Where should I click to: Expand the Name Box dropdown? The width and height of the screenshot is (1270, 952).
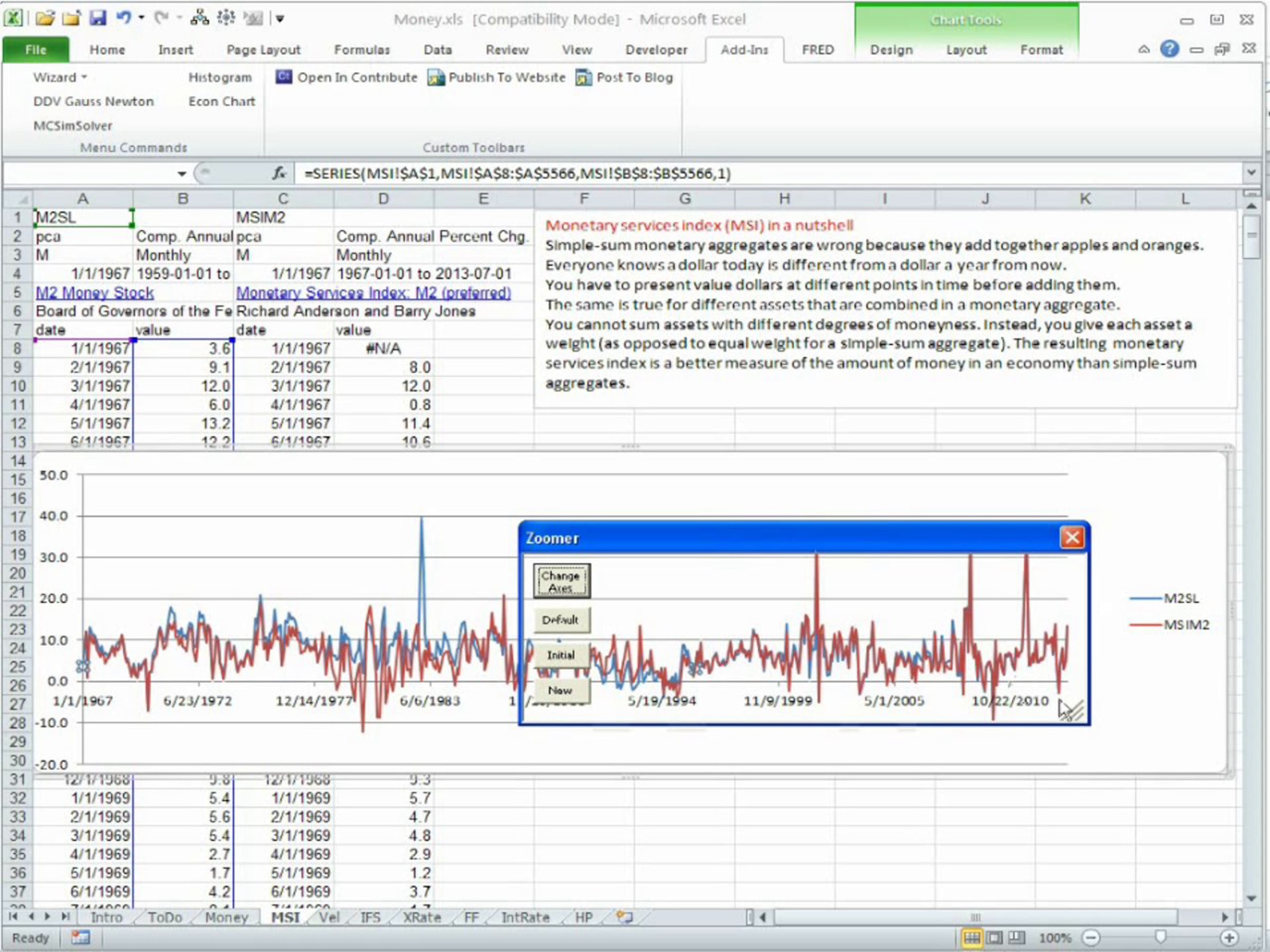(x=182, y=174)
